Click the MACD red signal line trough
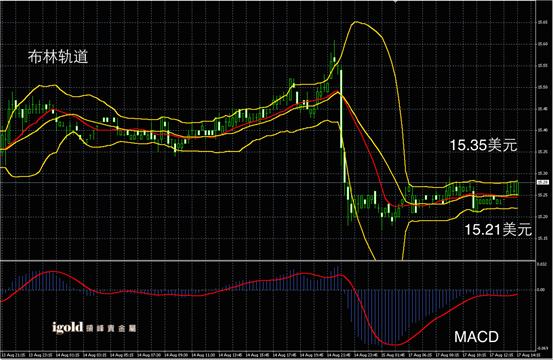 (x=394, y=344)
